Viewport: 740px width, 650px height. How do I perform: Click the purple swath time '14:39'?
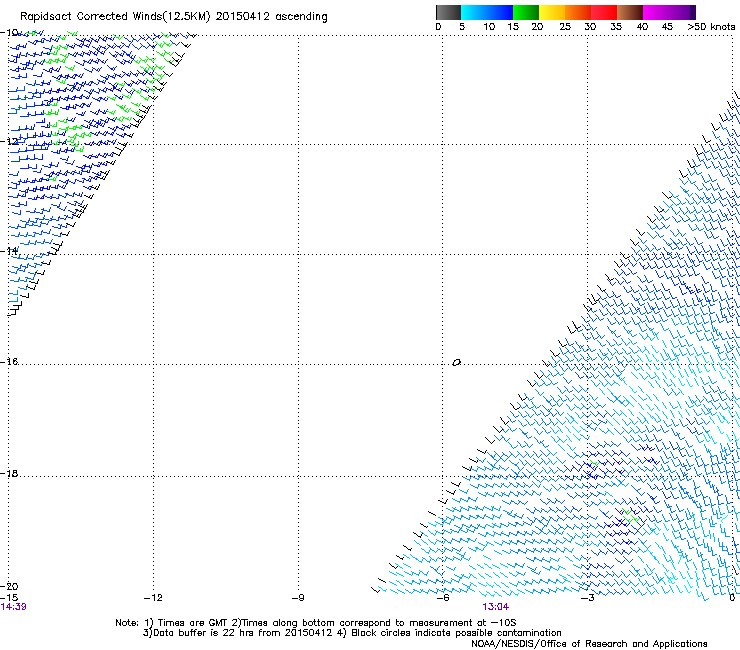(14, 607)
